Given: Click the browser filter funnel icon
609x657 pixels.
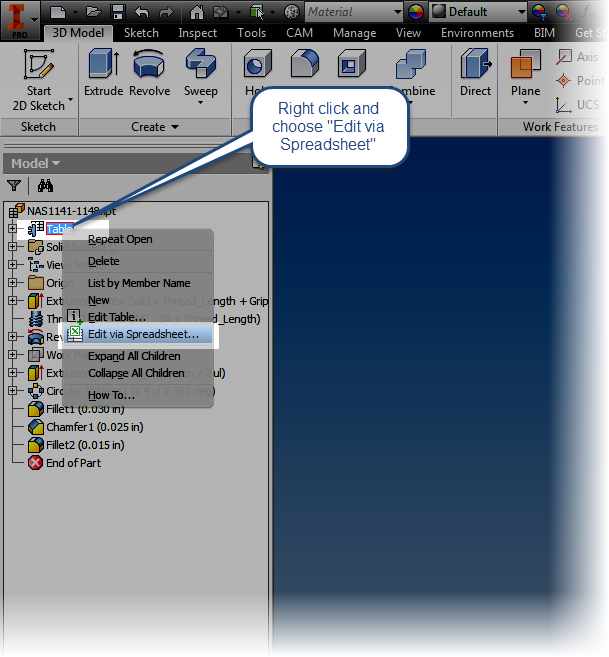Looking at the screenshot, I should (14, 186).
